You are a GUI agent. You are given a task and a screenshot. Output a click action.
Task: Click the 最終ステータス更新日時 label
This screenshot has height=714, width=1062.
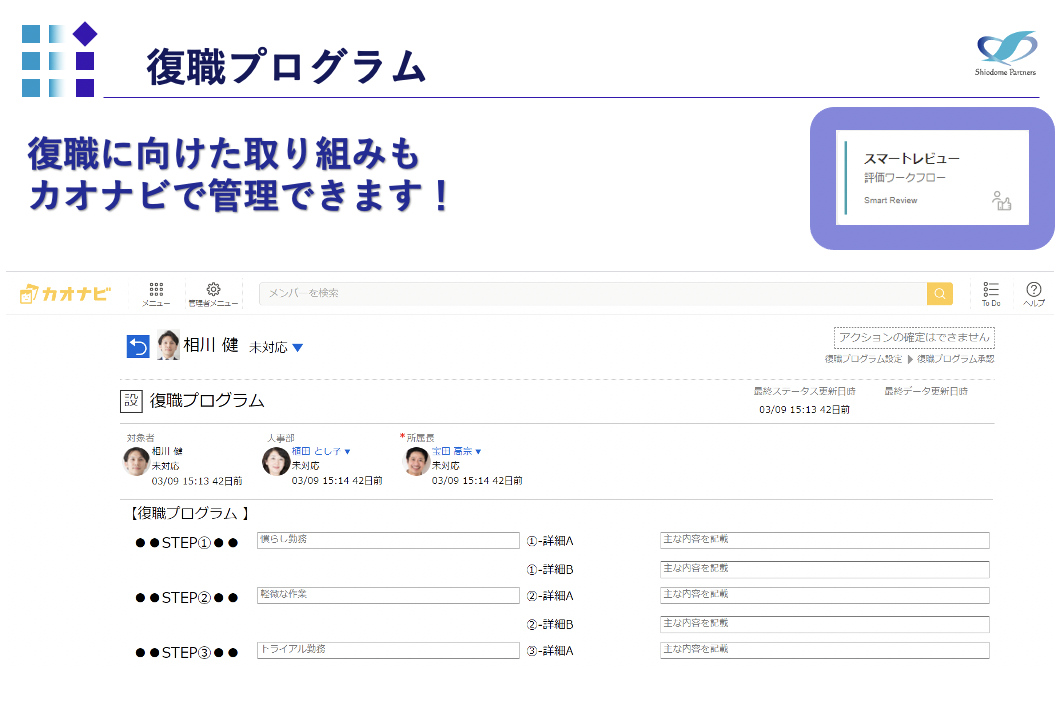pyautogui.click(x=805, y=392)
